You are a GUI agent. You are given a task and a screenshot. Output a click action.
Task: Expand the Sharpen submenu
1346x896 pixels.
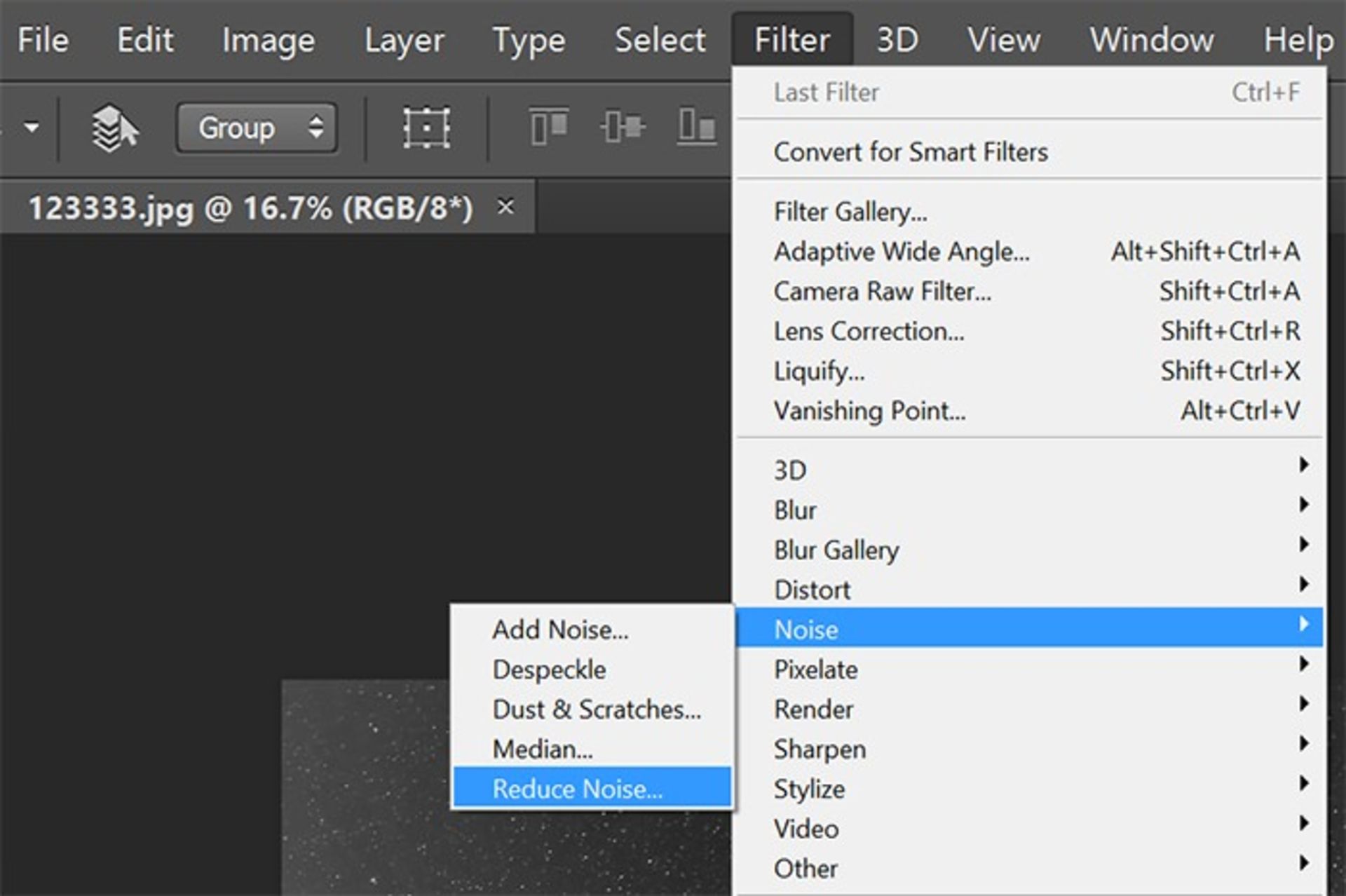(x=820, y=749)
